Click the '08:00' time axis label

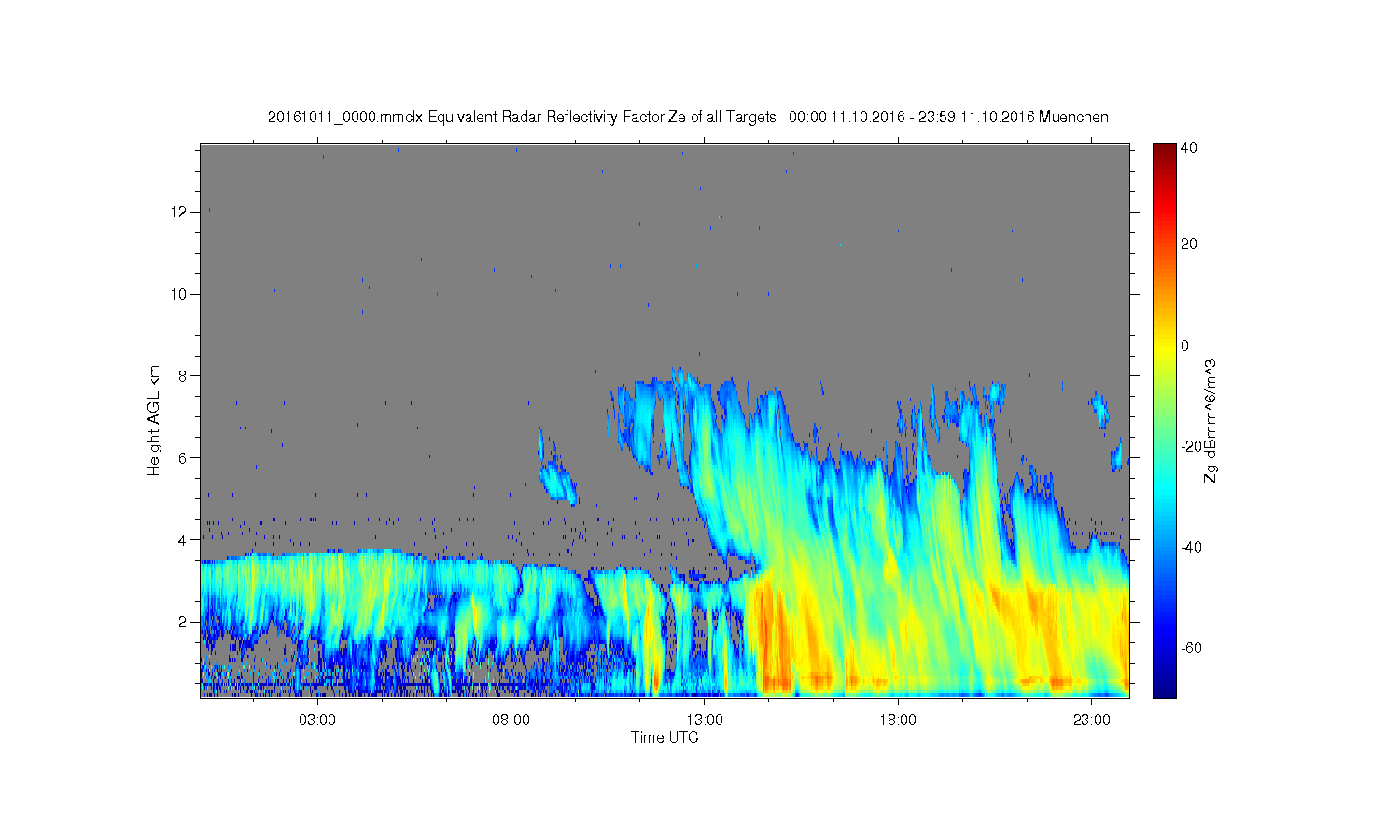tap(511, 721)
